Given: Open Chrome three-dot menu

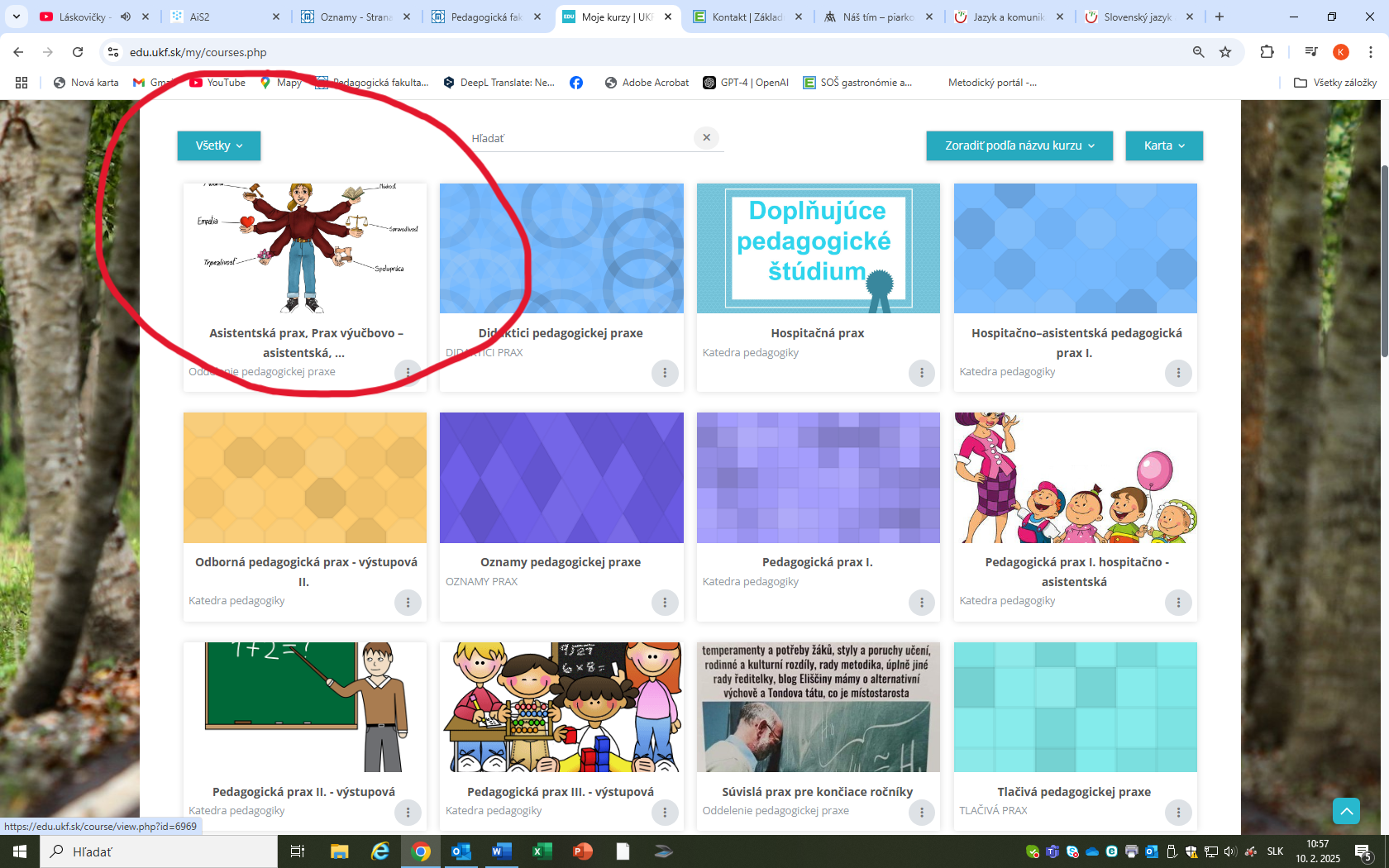Looking at the screenshot, I should pos(1370,52).
